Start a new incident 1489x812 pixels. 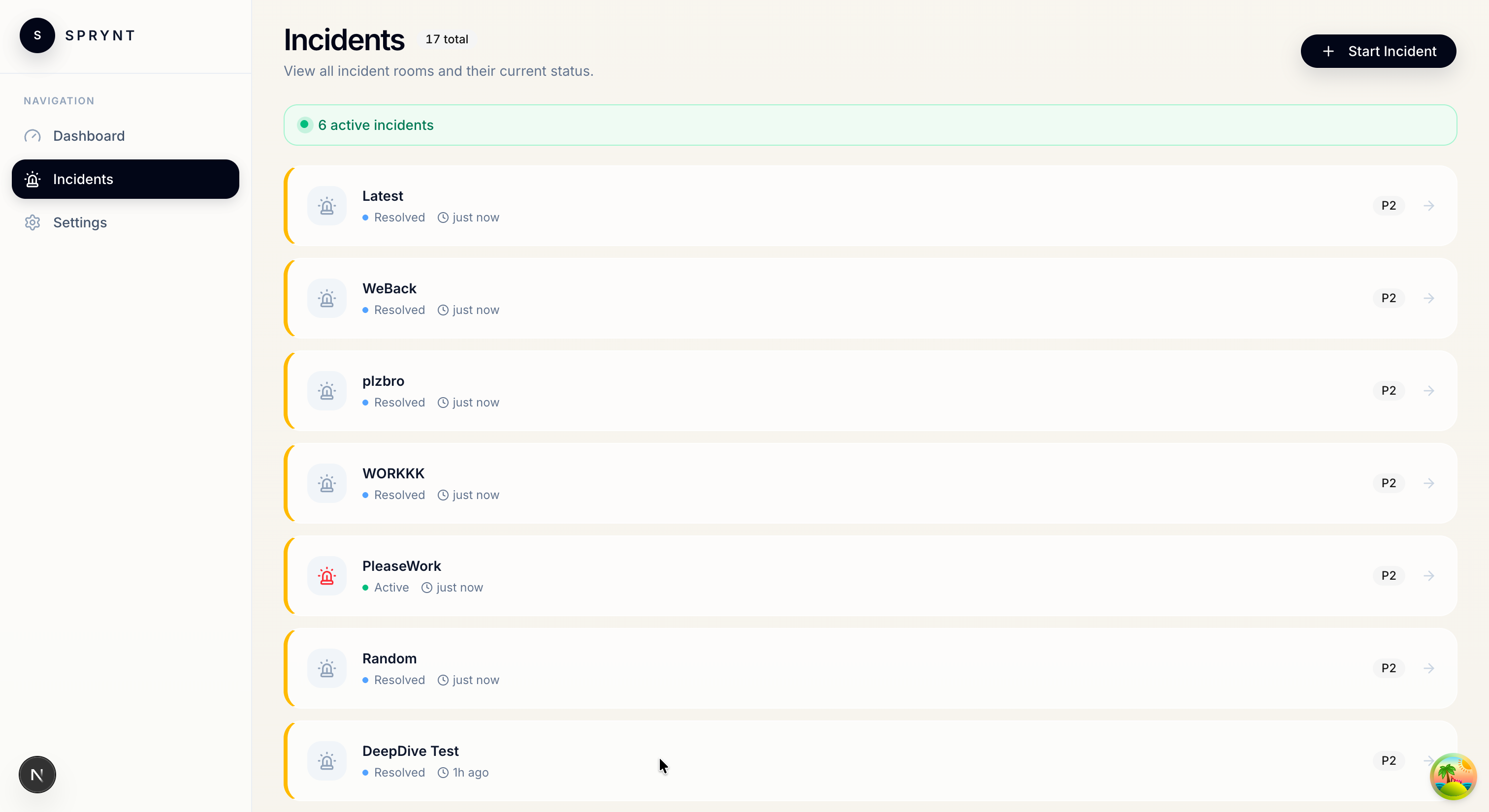(x=1378, y=51)
